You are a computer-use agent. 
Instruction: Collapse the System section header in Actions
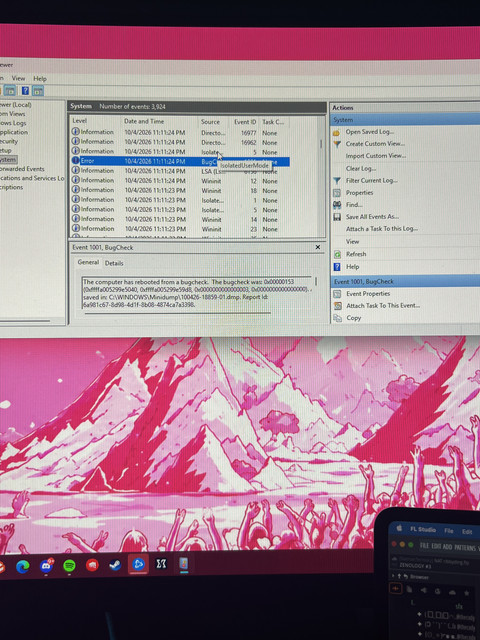(405, 120)
